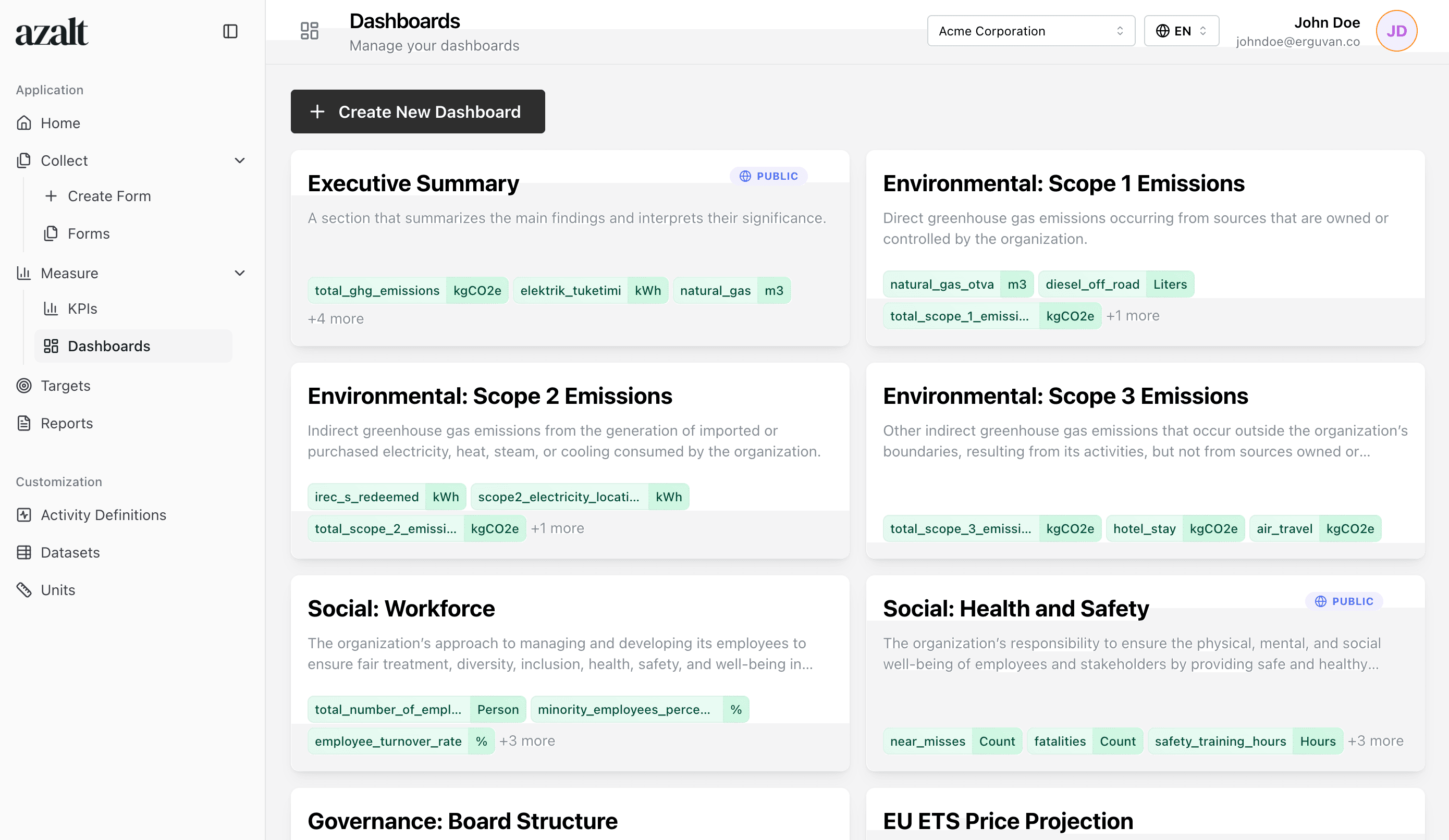Click the Dashboards grid icon
Image resolution: width=1449 pixels, height=840 pixels.
point(51,345)
